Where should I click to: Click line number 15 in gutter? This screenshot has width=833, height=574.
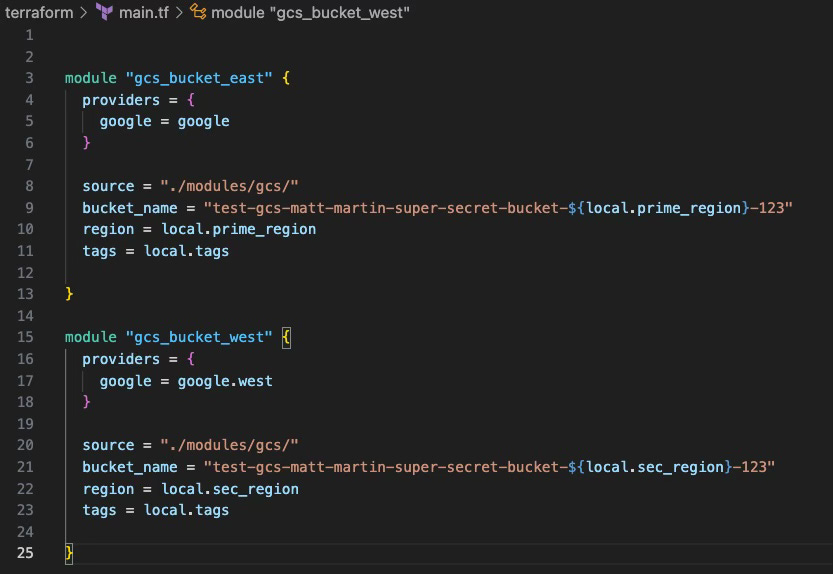pos(26,337)
